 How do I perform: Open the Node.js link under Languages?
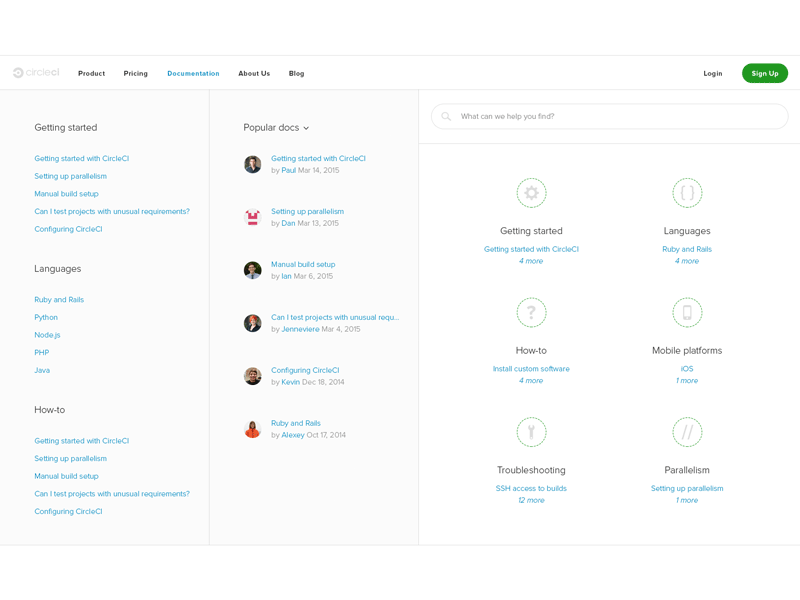(x=47, y=335)
